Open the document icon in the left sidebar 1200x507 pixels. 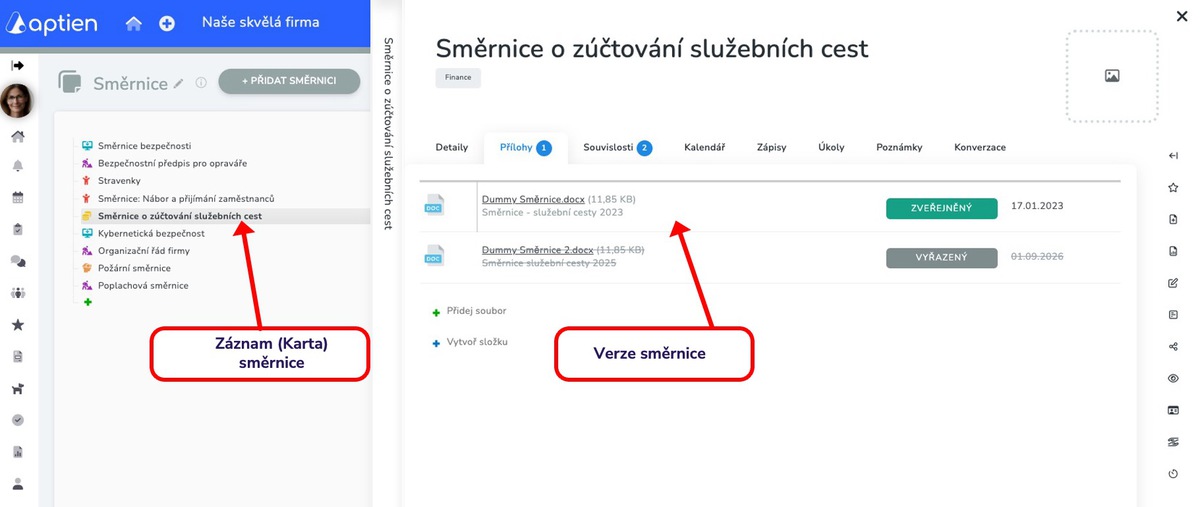pos(17,357)
